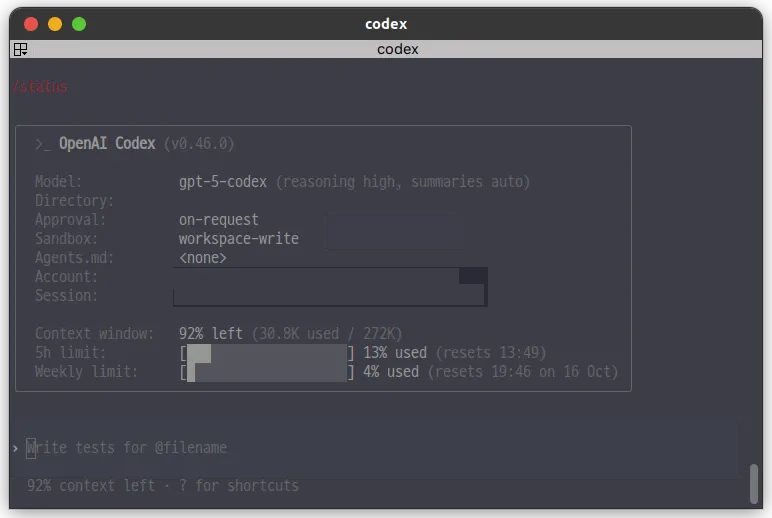
Task: Click '(resets 13:49)' text
Action: coord(491,353)
